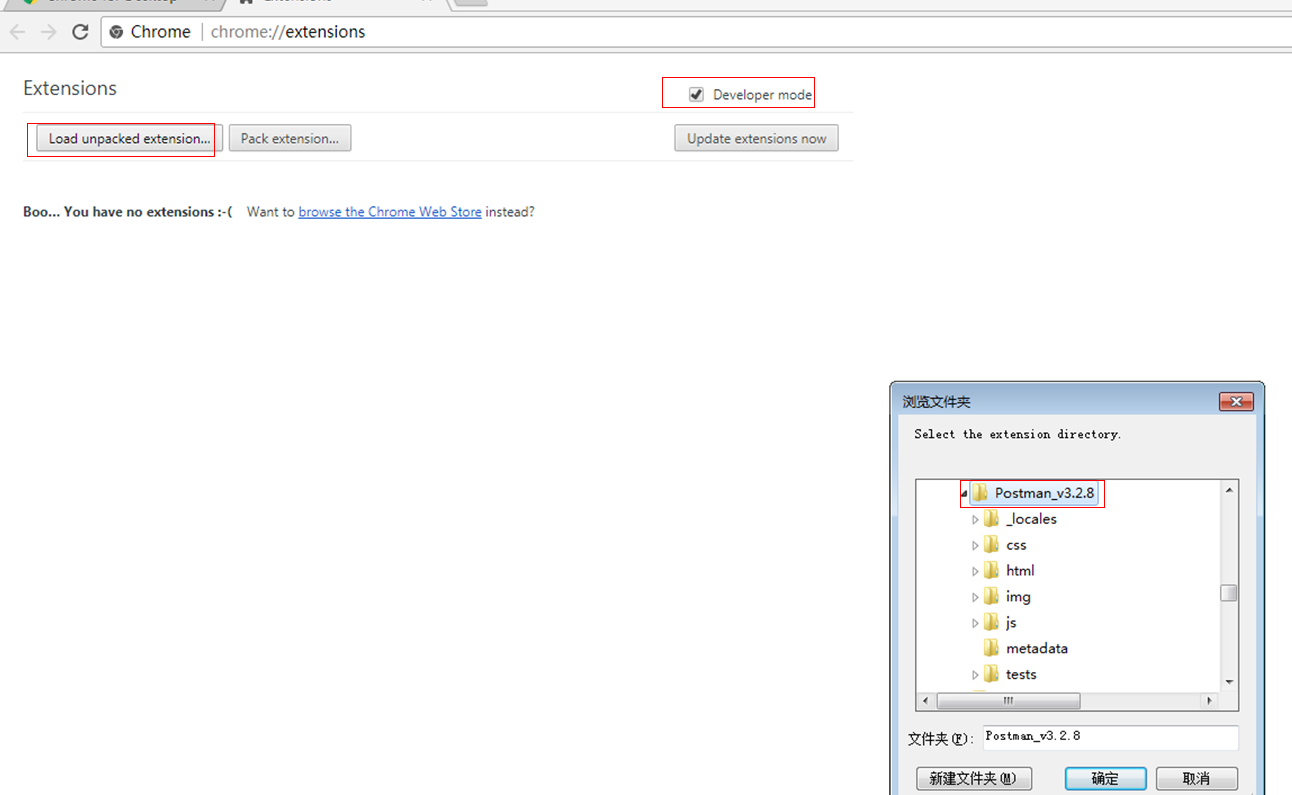Expand the img folder arrow

975,597
